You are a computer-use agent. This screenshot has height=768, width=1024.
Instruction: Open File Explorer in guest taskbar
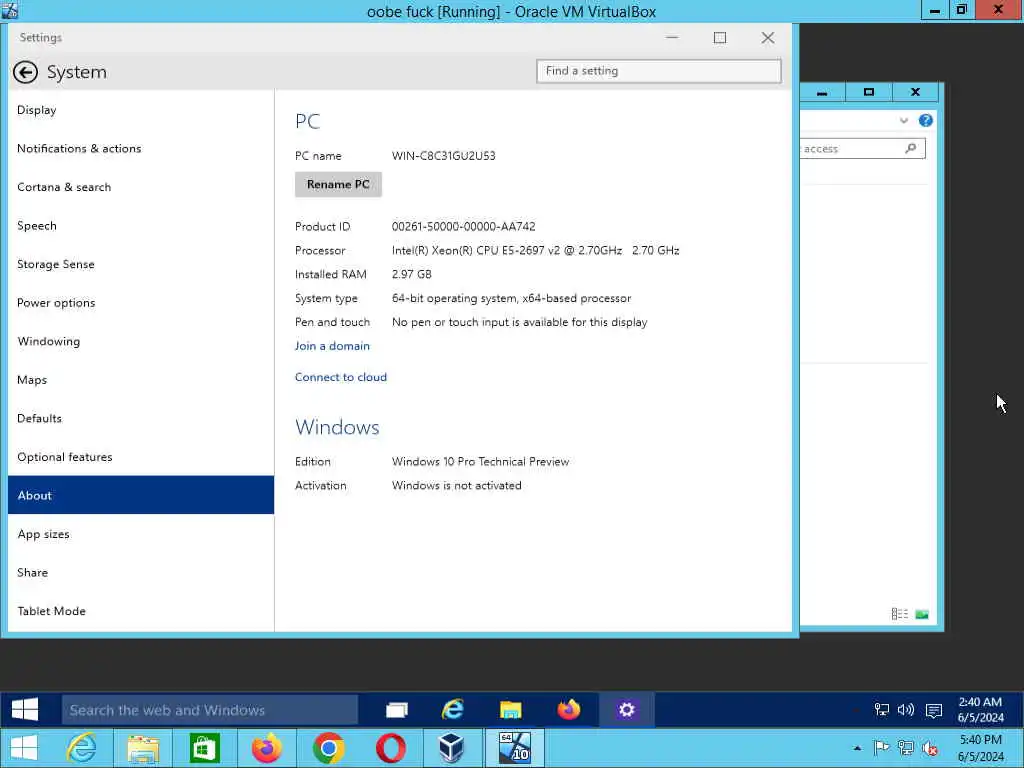click(511, 710)
